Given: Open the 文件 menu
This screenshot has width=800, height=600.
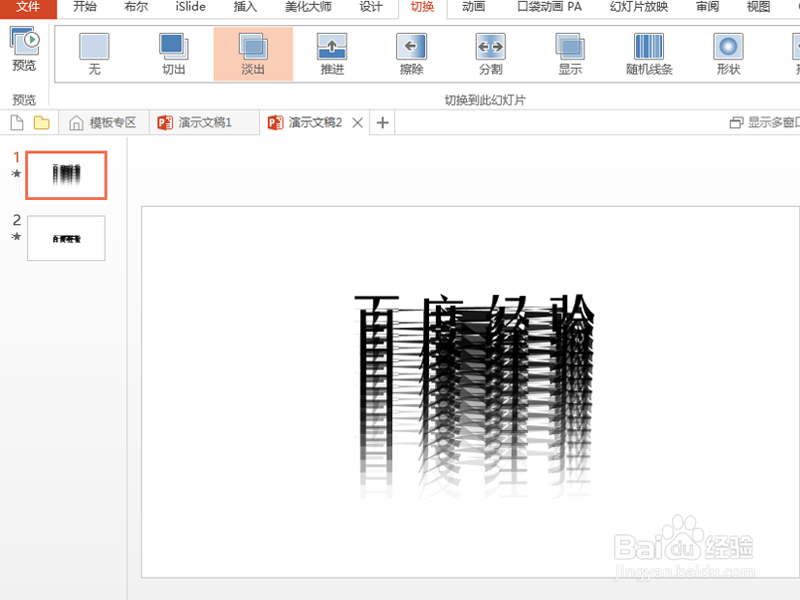Looking at the screenshot, I should [x=28, y=7].
